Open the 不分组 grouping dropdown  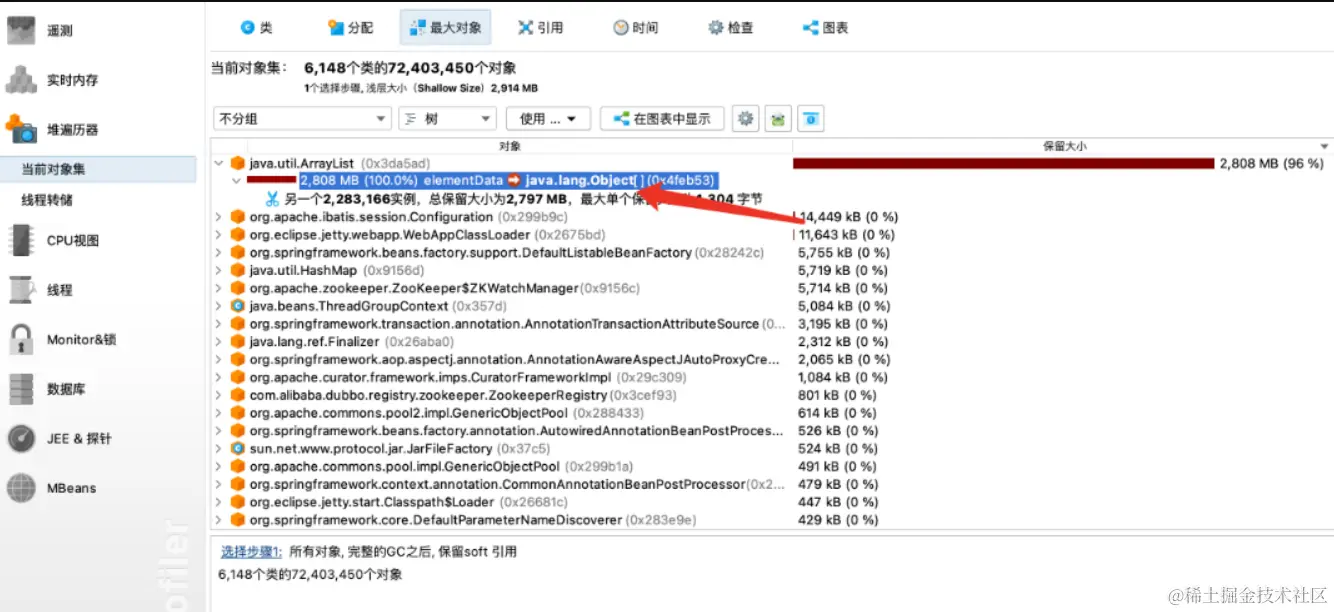[302, 119]
